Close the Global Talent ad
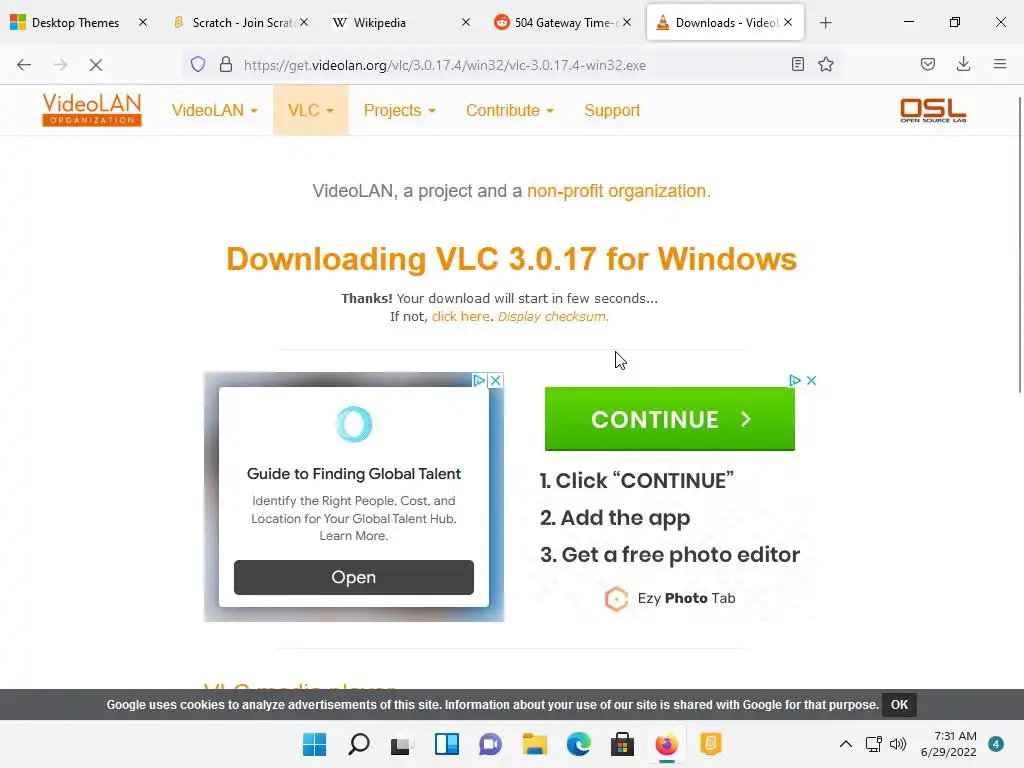1024x768 pixels. [496, 380]
